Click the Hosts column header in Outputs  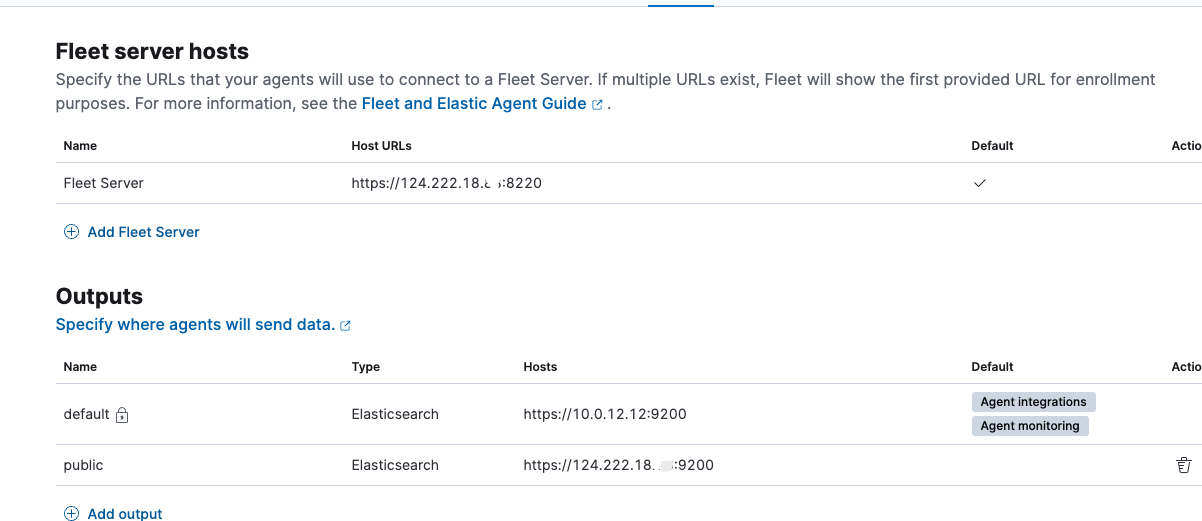(x=540, y=367)
